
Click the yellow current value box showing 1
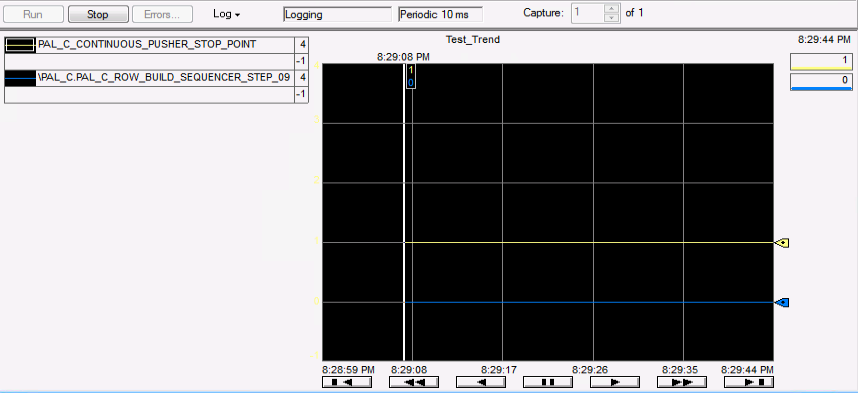click(x=821, y=61)
